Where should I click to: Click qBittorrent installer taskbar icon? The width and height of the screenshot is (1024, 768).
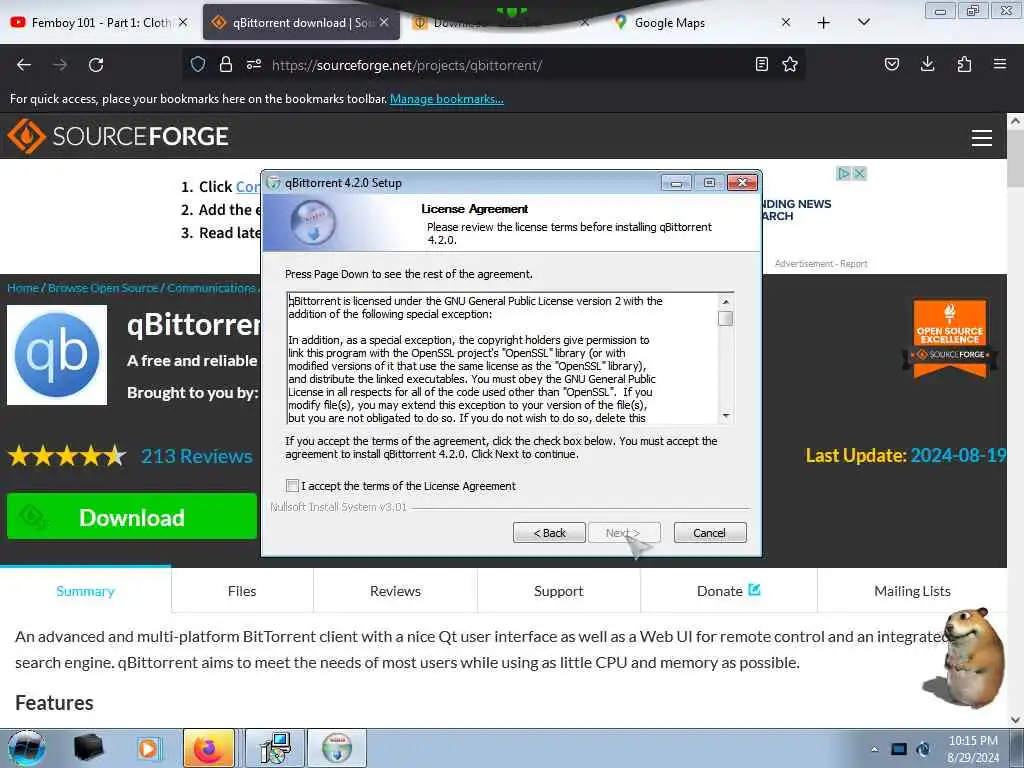click(x=336, y=748)
